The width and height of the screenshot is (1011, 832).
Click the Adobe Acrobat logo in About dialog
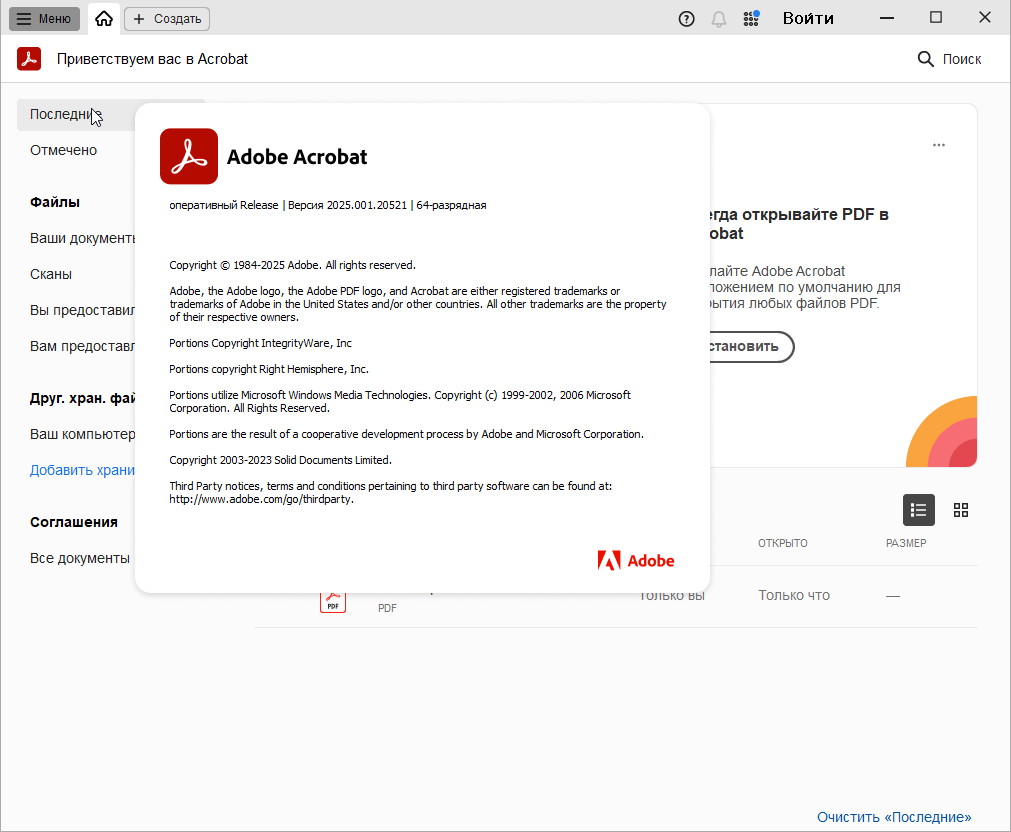189,156
